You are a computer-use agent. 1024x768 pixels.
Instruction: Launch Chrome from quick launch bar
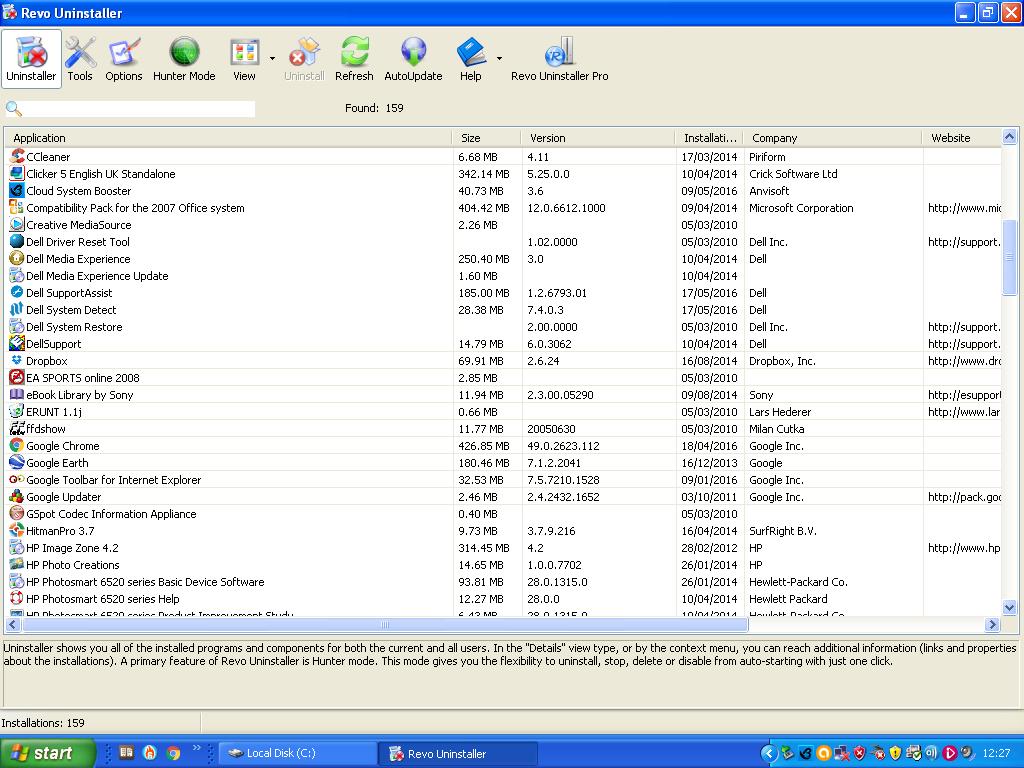(173, 753)
